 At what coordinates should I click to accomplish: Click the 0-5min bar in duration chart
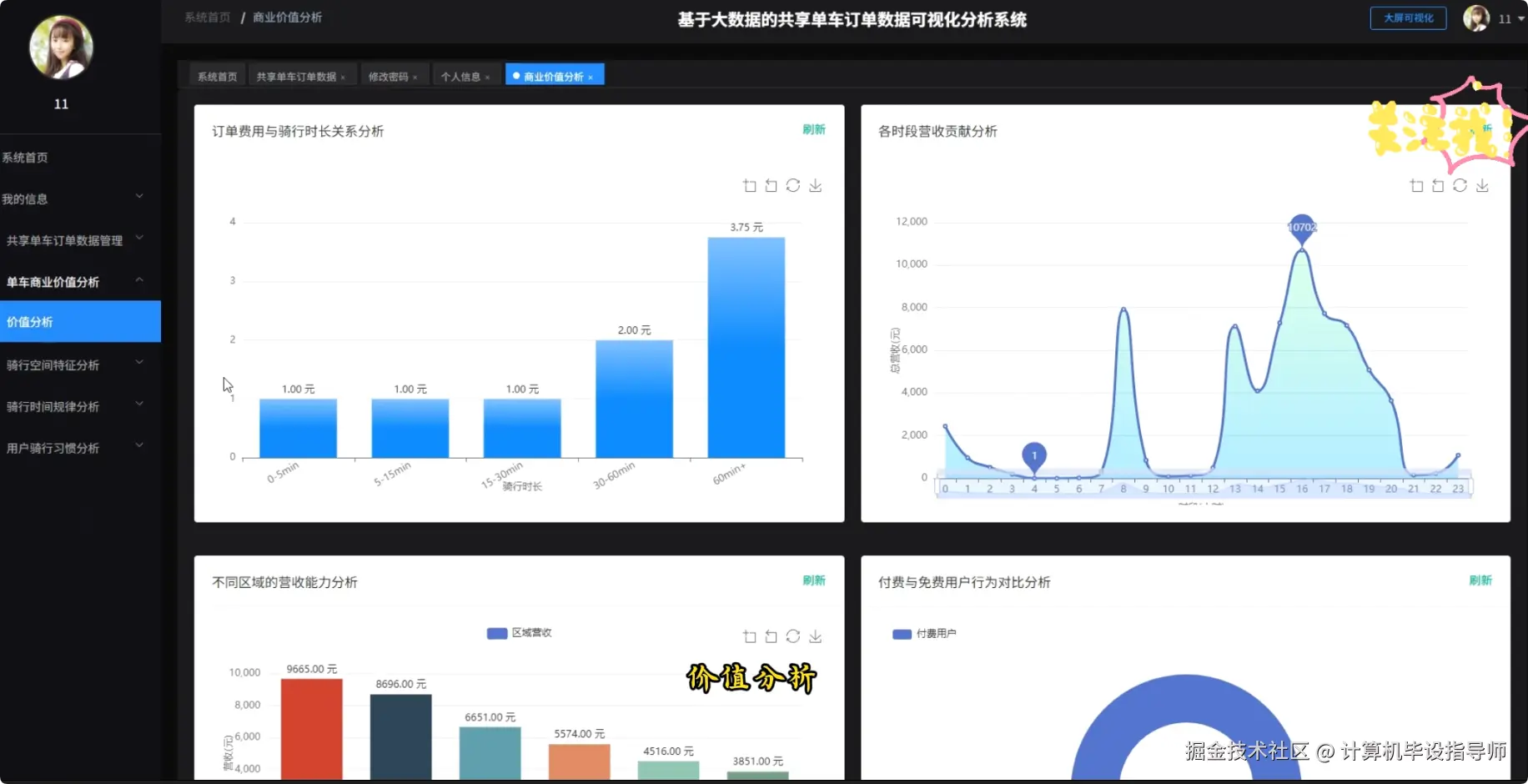[x=298, y=428]
